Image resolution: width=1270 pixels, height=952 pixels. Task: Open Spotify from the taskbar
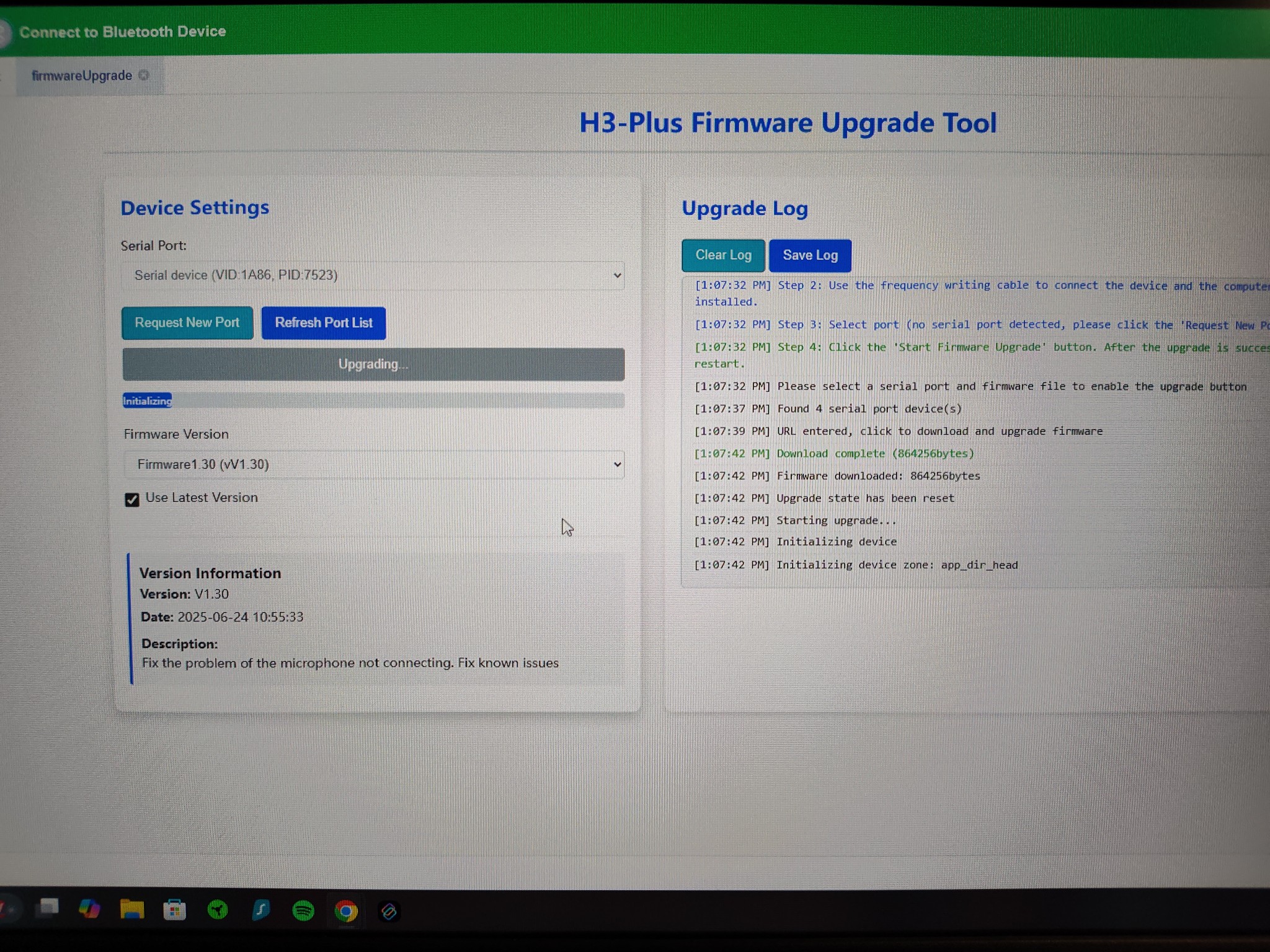click(x=303, y=910)
